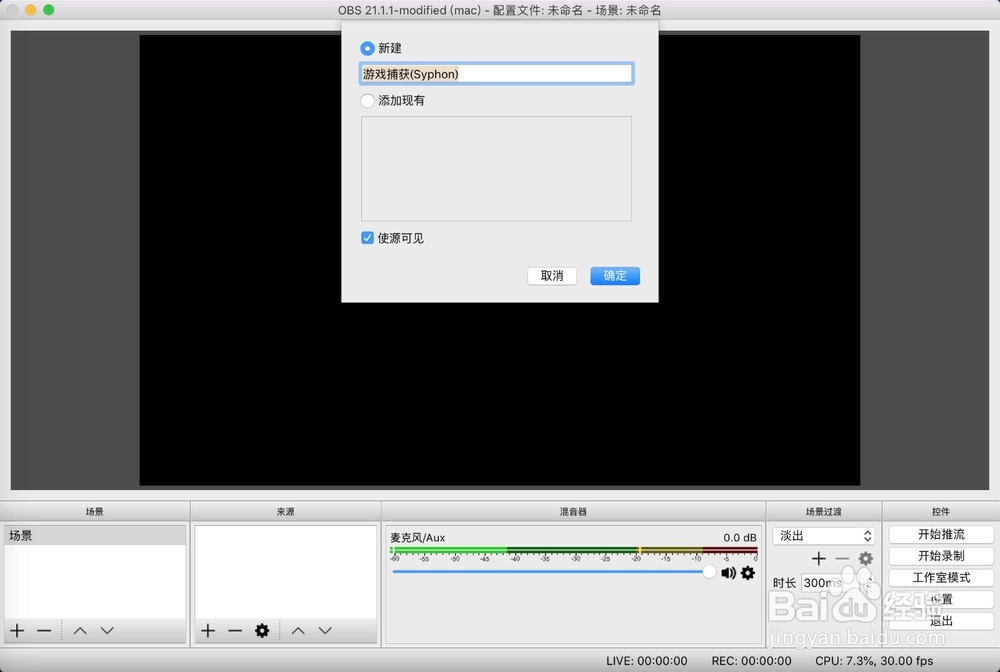1000x672 pixels.
Task: Remove scene transition with minus icon
Action: click(842, 559)
